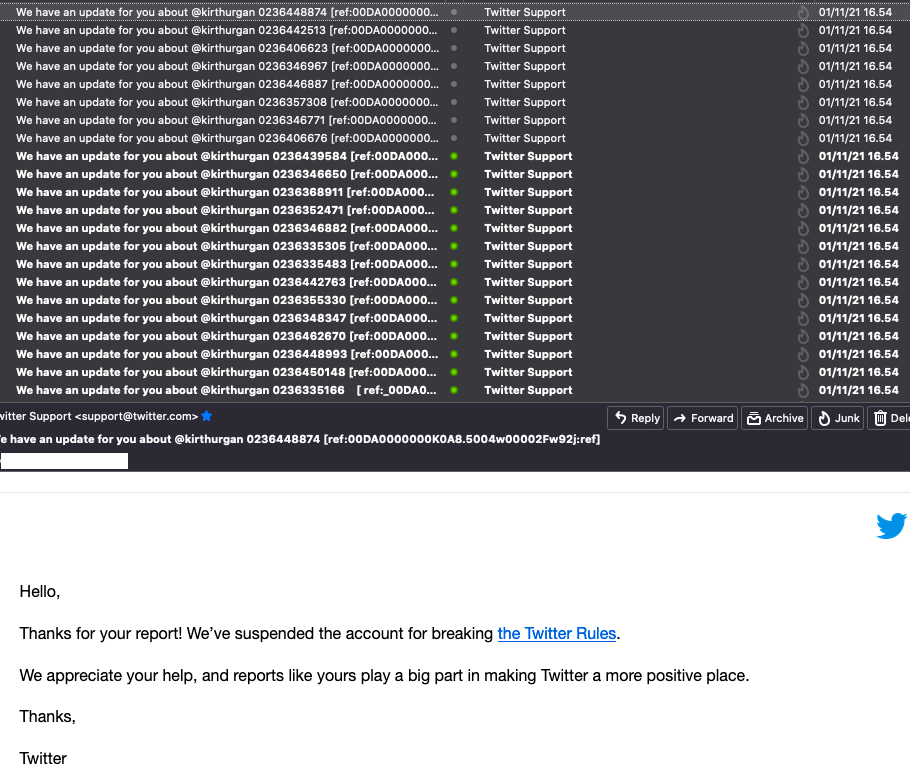Select unread message about @kirthurgan 0236346882
The width and height of the screenshot is (910, 774).
click(x=227, y=228)
